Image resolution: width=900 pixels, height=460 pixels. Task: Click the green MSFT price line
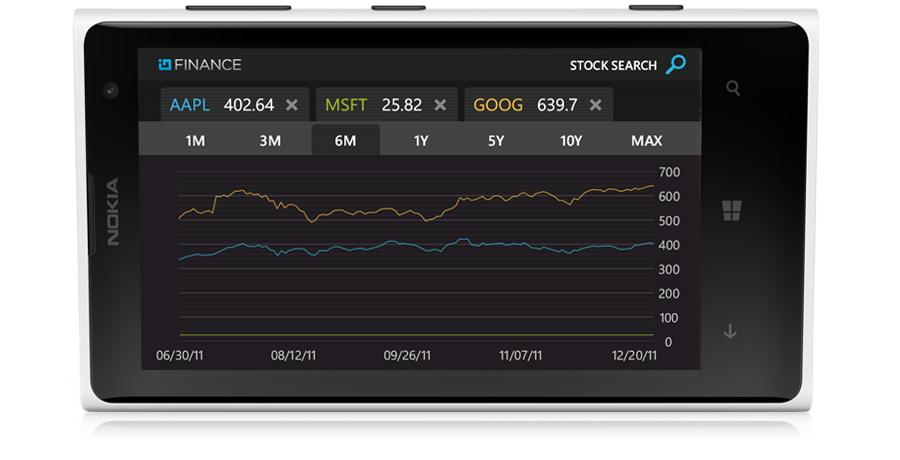pos(416,334)
